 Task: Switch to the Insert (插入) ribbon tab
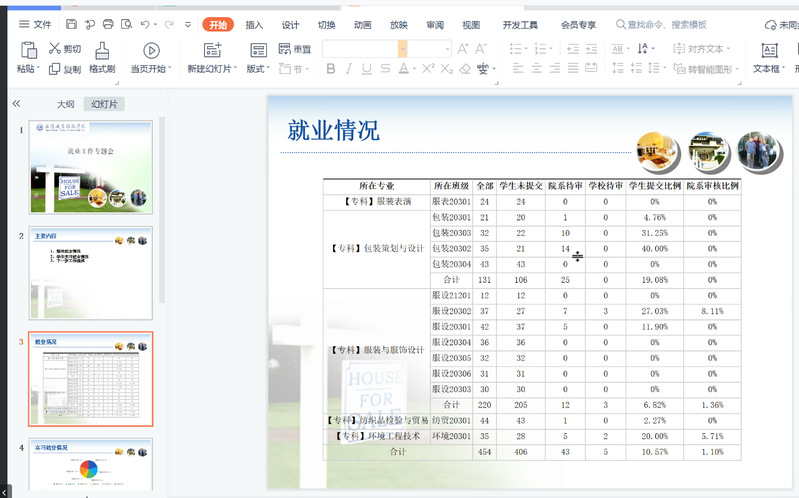tap(254, 24)
